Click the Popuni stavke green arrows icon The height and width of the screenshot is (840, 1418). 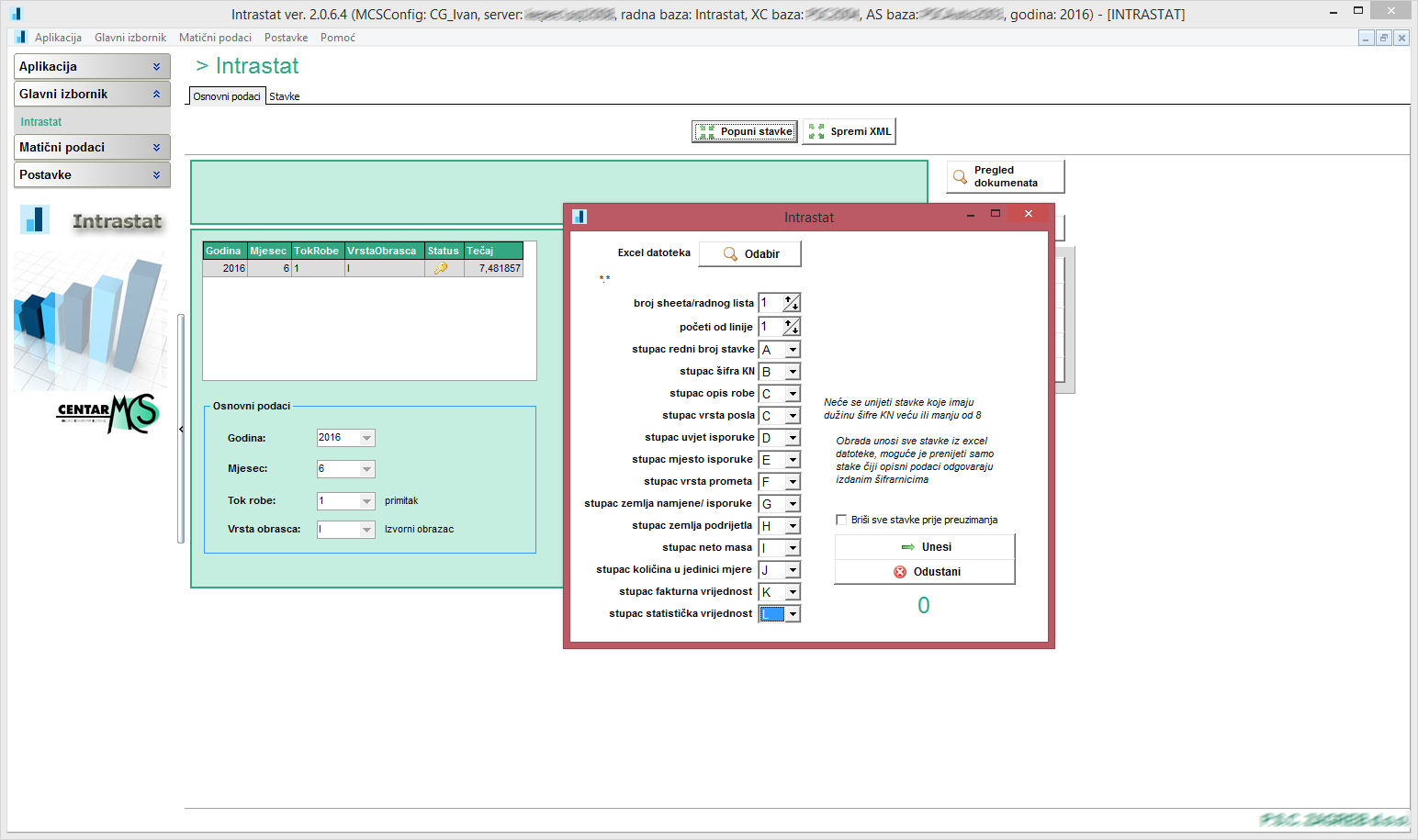coord(705,131)
